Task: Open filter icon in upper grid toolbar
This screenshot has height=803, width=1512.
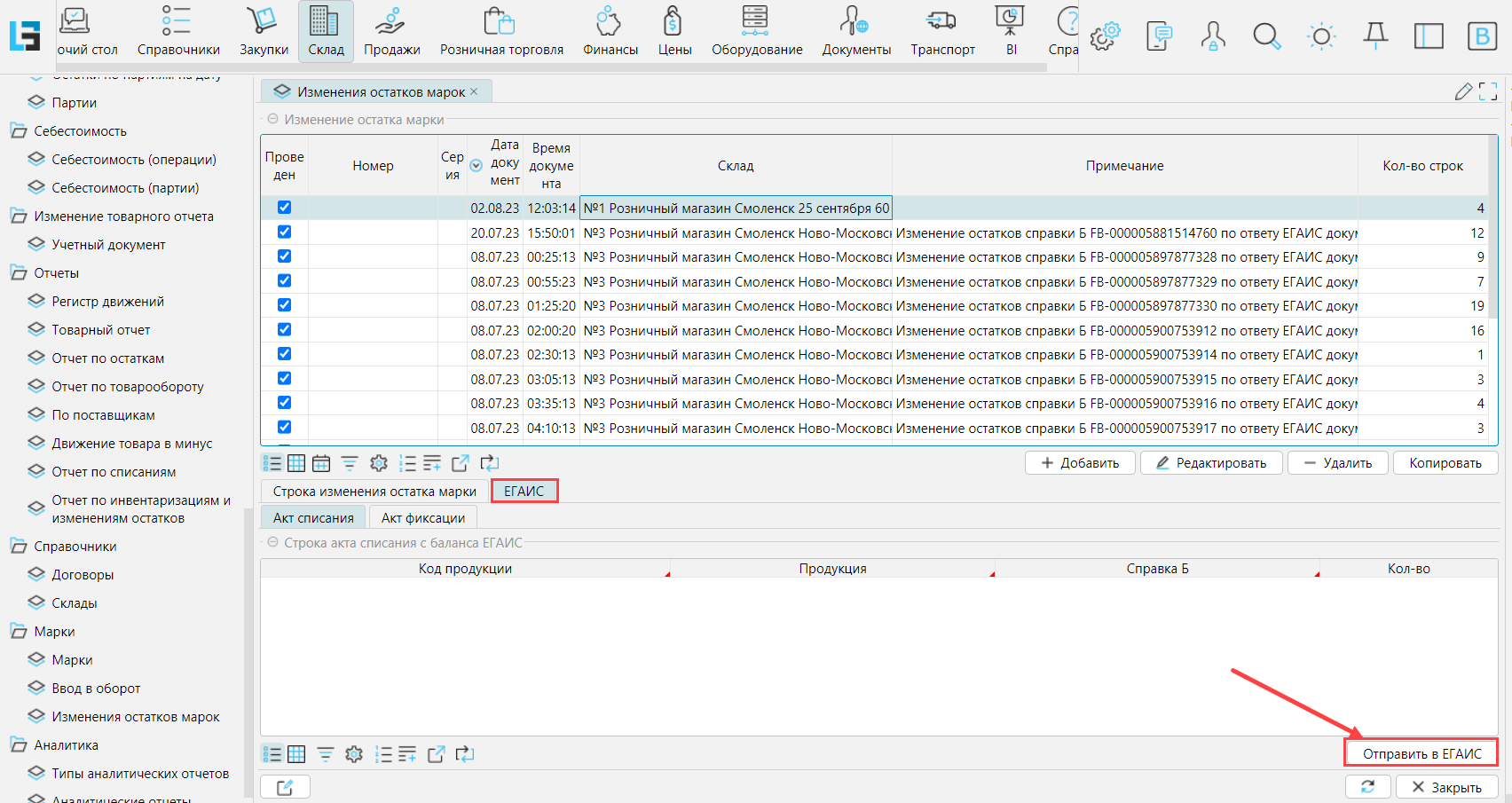Action: click(x=350, y=463)
